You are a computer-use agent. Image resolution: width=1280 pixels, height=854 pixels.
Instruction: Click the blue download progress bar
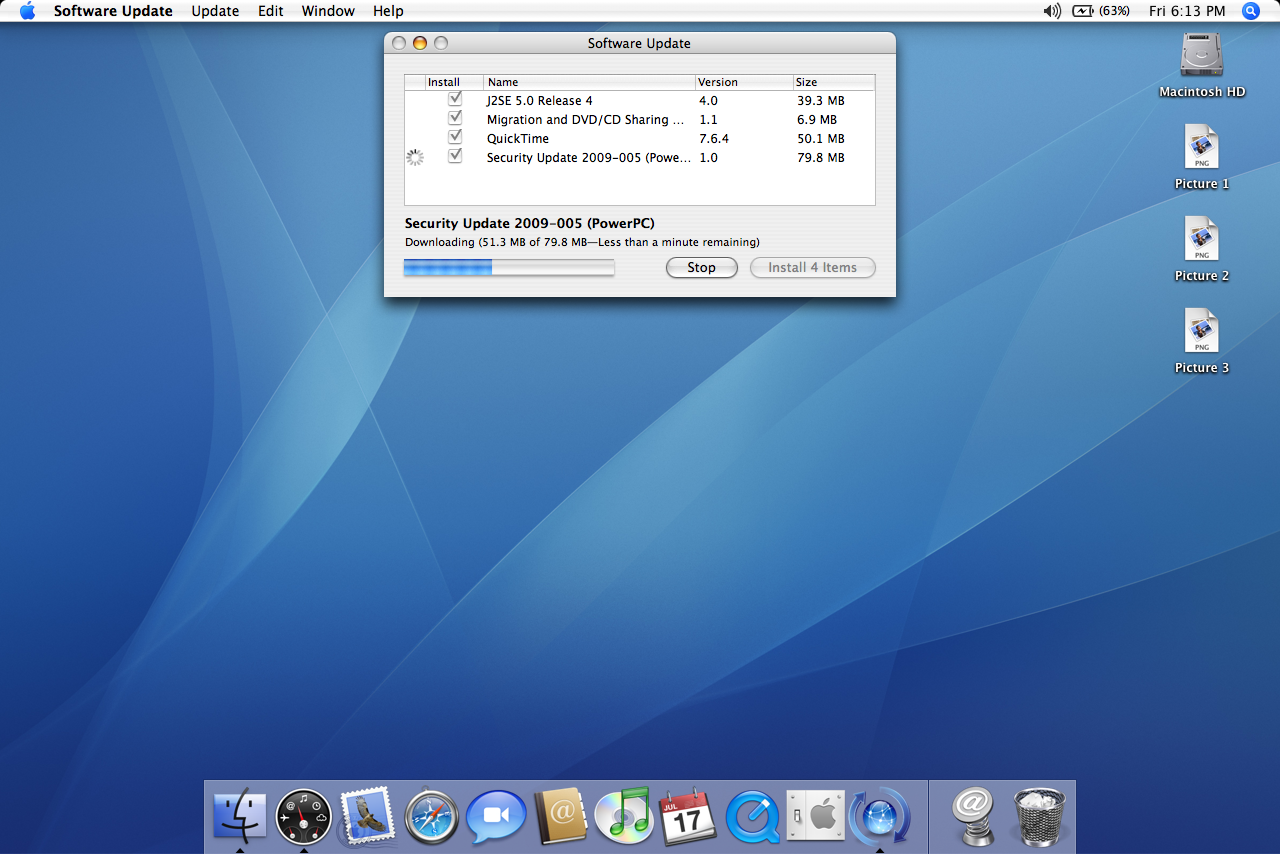click(509, 268)
